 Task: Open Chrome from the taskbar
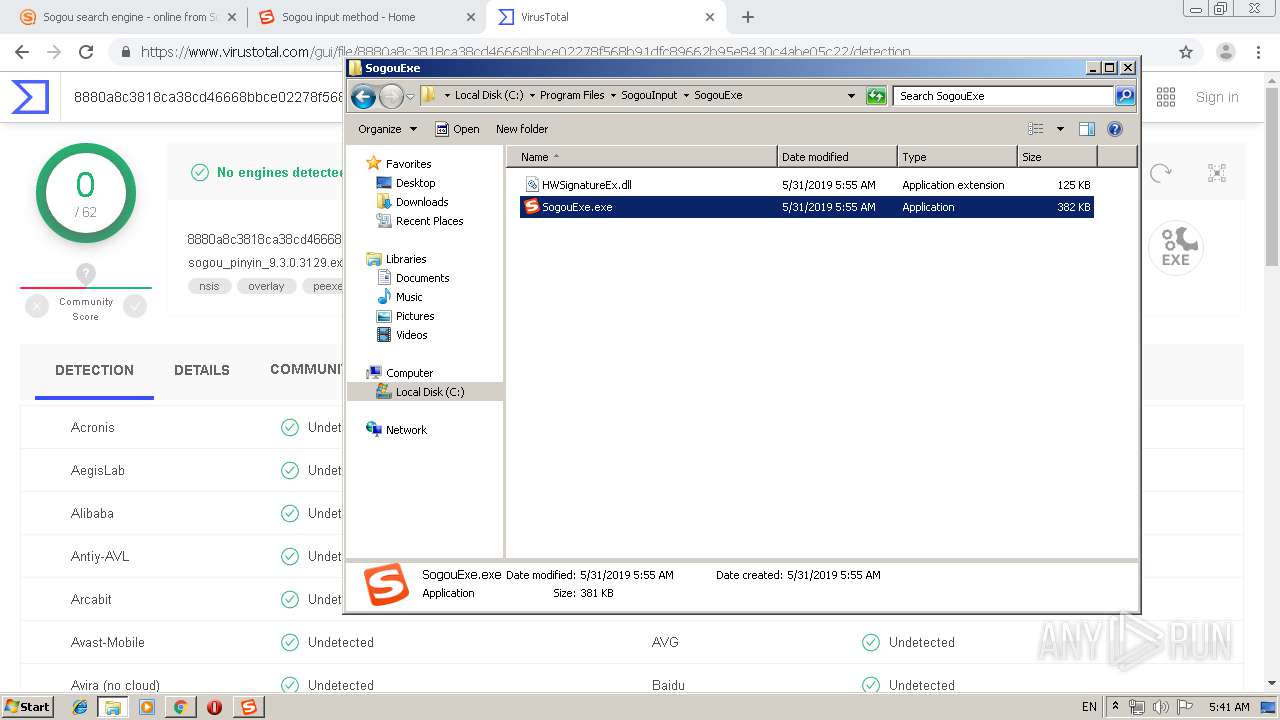[x=180, y=707]
